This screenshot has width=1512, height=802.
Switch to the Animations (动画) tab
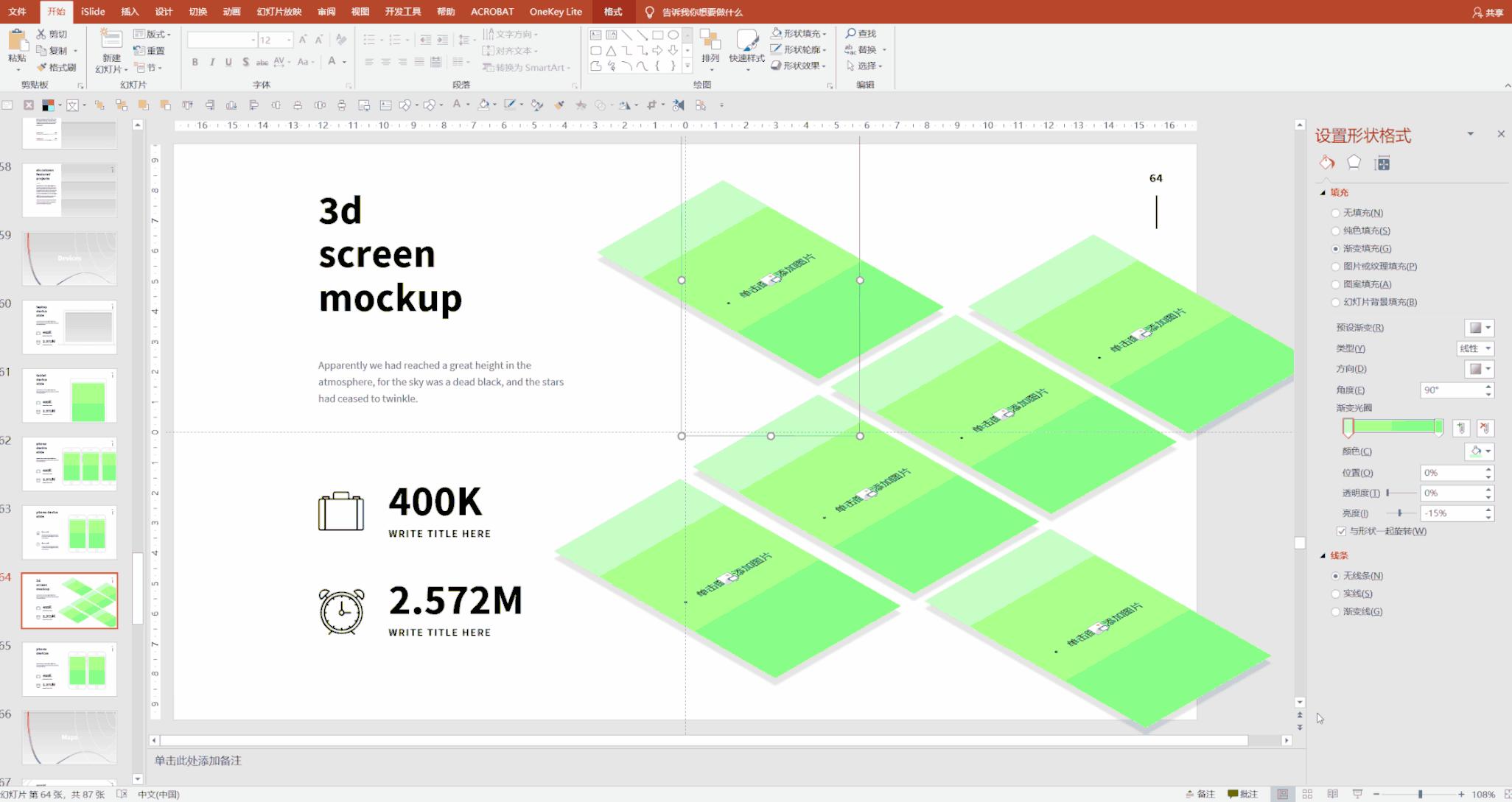[x=231, y=12]
